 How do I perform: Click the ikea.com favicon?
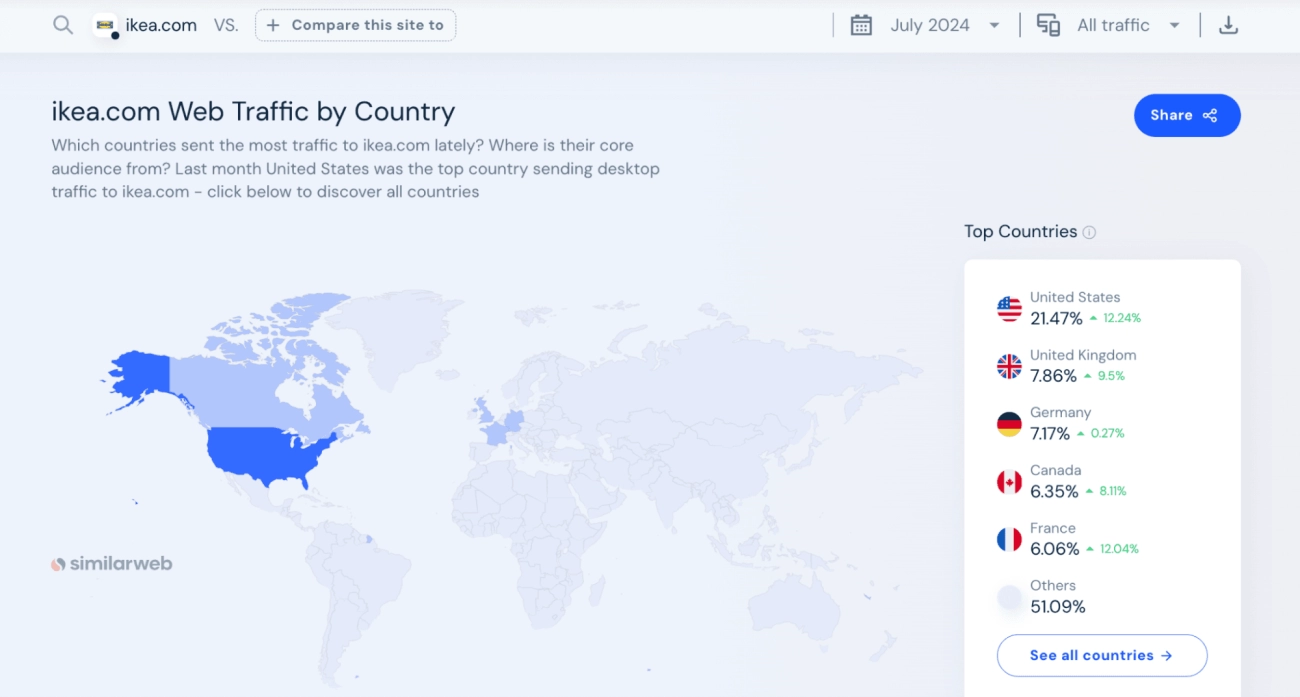[x=104, y=25]
